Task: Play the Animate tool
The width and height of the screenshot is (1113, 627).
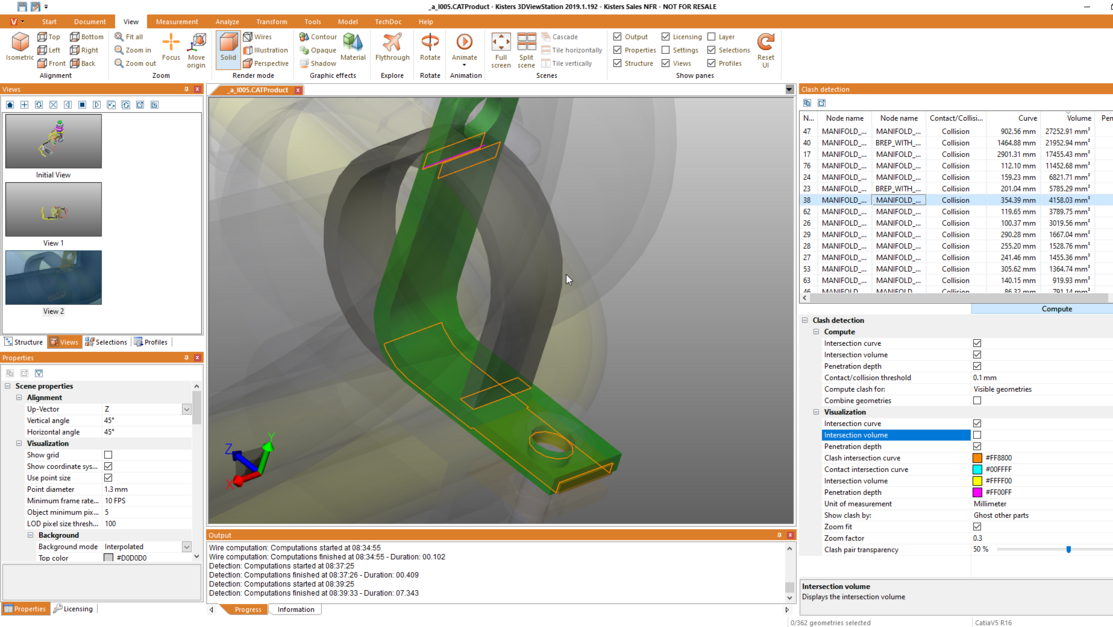Action: click(464, 48)
